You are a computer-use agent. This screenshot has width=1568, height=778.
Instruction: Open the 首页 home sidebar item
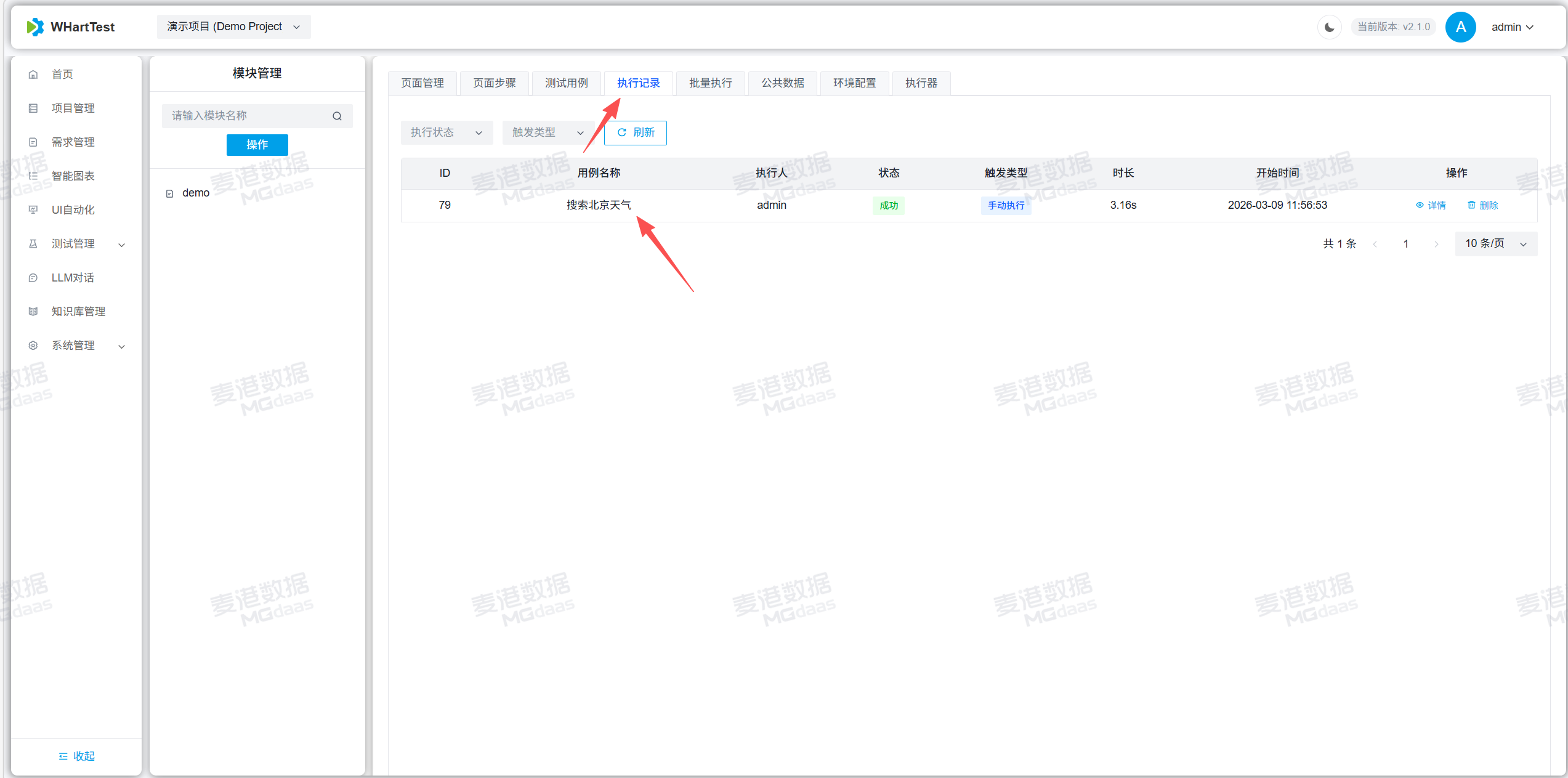[62, 75]
